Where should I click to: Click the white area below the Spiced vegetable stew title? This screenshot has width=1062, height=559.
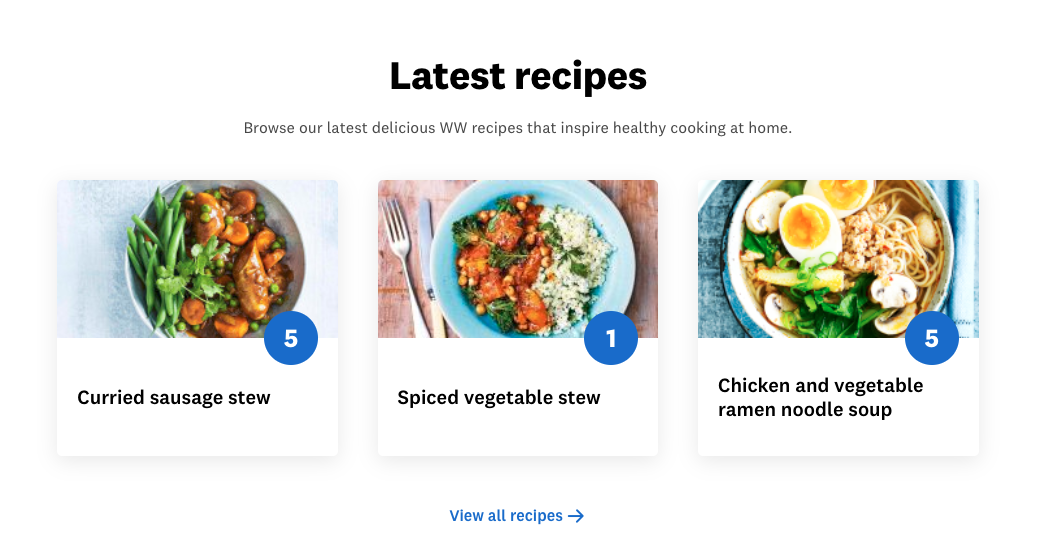click(x=517, y=435)
